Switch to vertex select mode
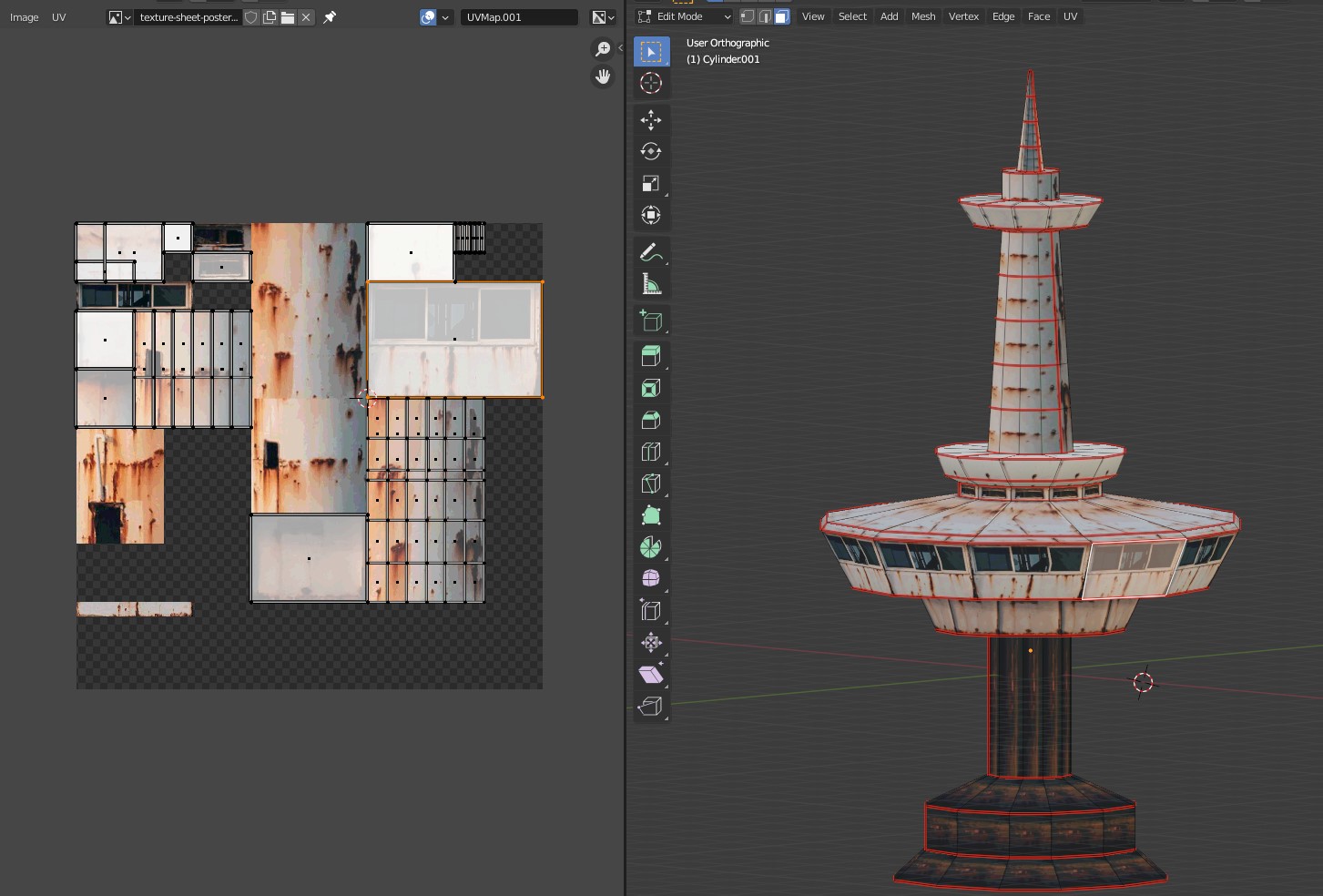The width and height of the screenshot is (1323, 896). [747, 16]
